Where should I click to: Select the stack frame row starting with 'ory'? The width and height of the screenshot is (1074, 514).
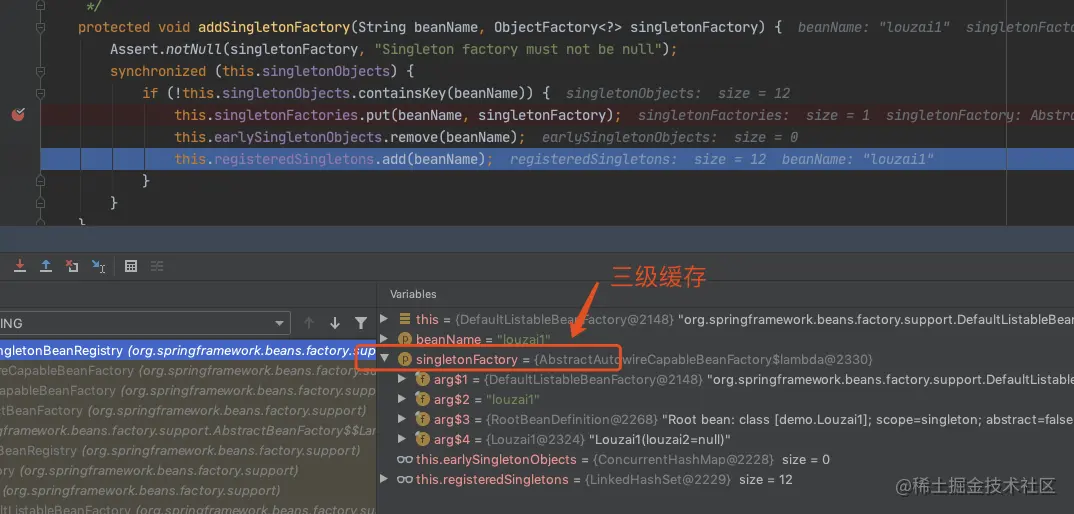click(188, 471)
